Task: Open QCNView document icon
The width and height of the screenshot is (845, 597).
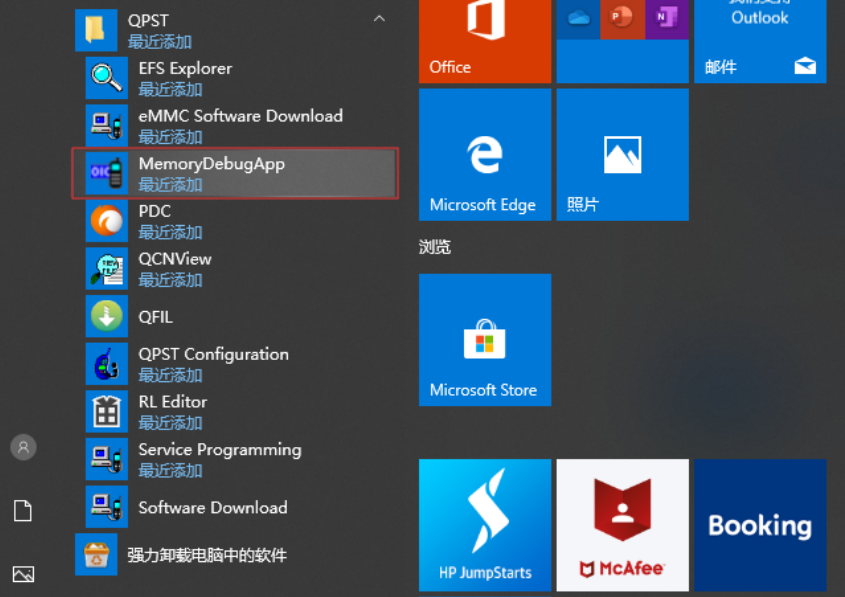Action: click(107, 268)
